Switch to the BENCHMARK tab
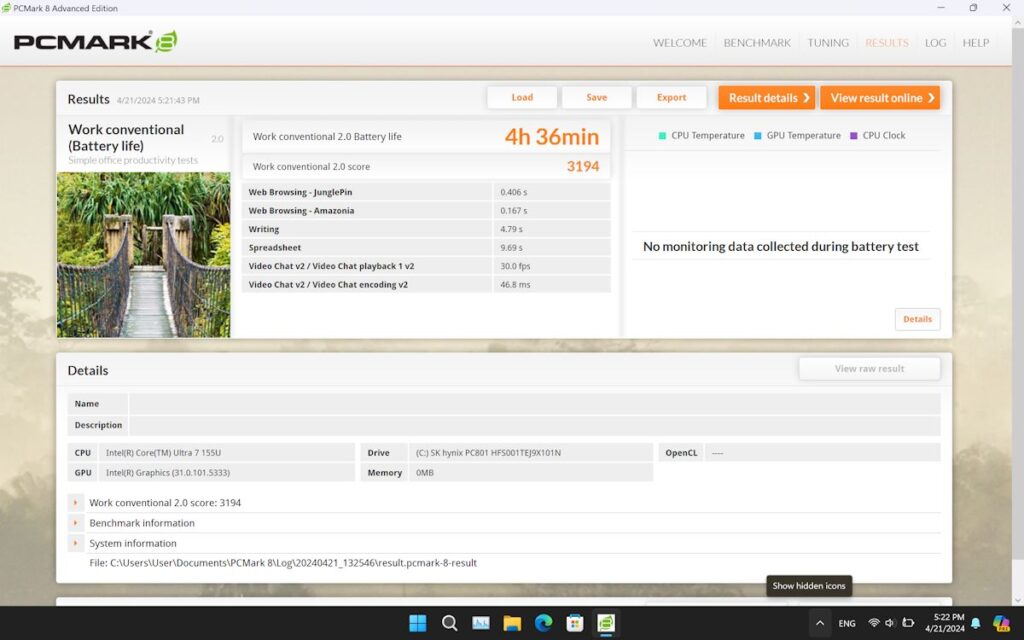Screen dimensions: 1024x640 pos(757,42)
